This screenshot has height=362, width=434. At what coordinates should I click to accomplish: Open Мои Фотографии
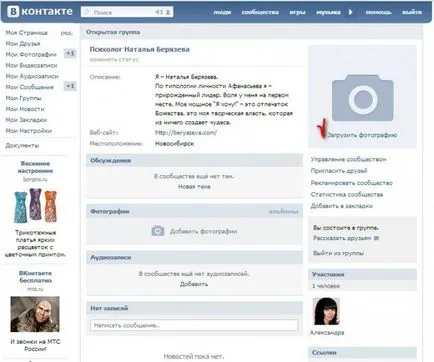pos(31,54)
